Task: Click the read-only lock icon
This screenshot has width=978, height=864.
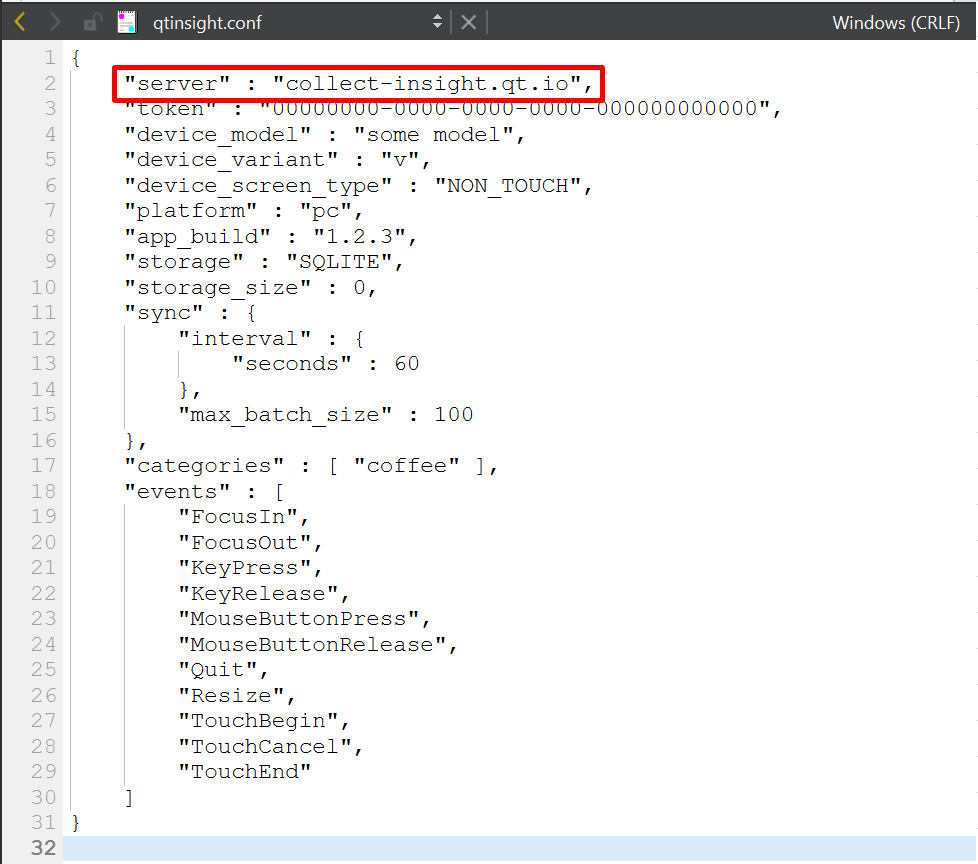Action: tap(91, 21)
